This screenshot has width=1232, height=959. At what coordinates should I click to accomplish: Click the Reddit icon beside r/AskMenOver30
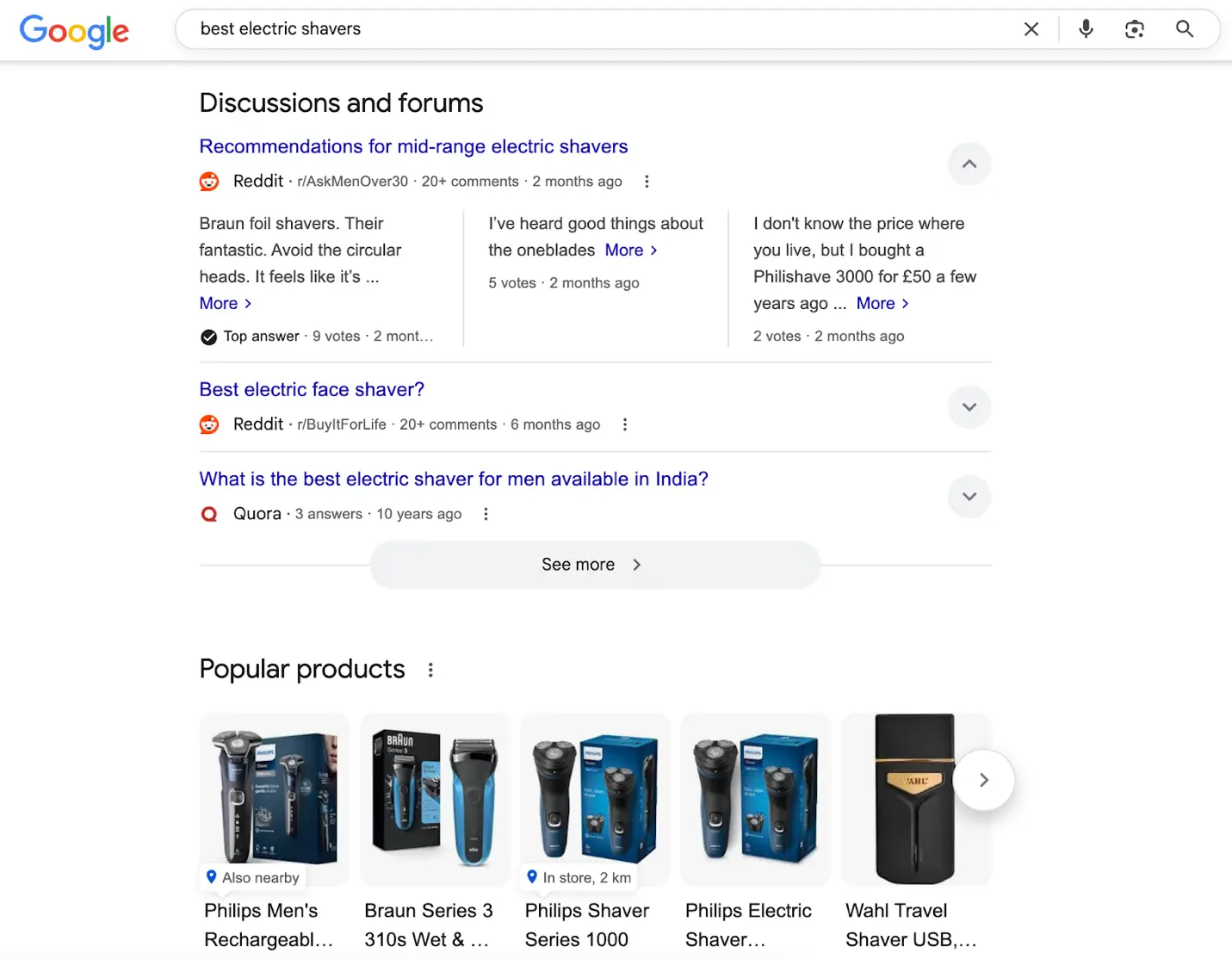click(x=209, y=182)
